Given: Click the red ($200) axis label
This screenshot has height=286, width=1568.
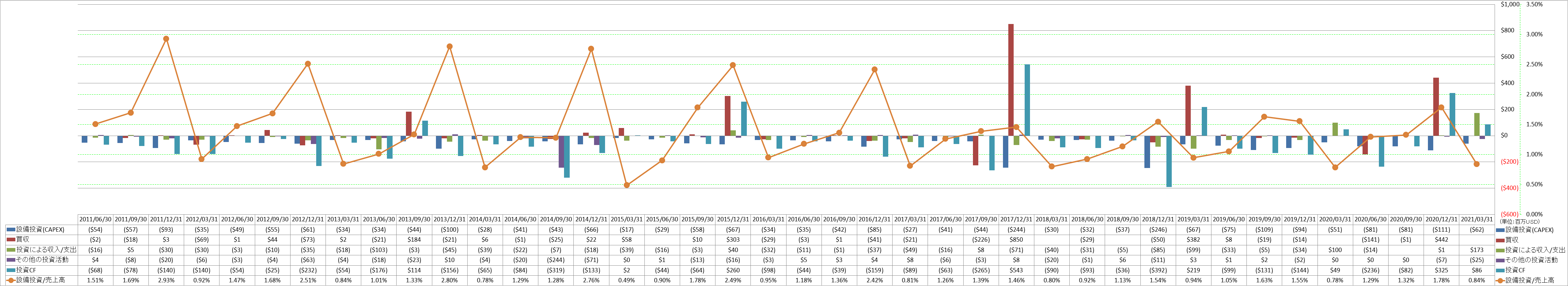Looking at the screenshot, I should click(x=1509, y=162).
